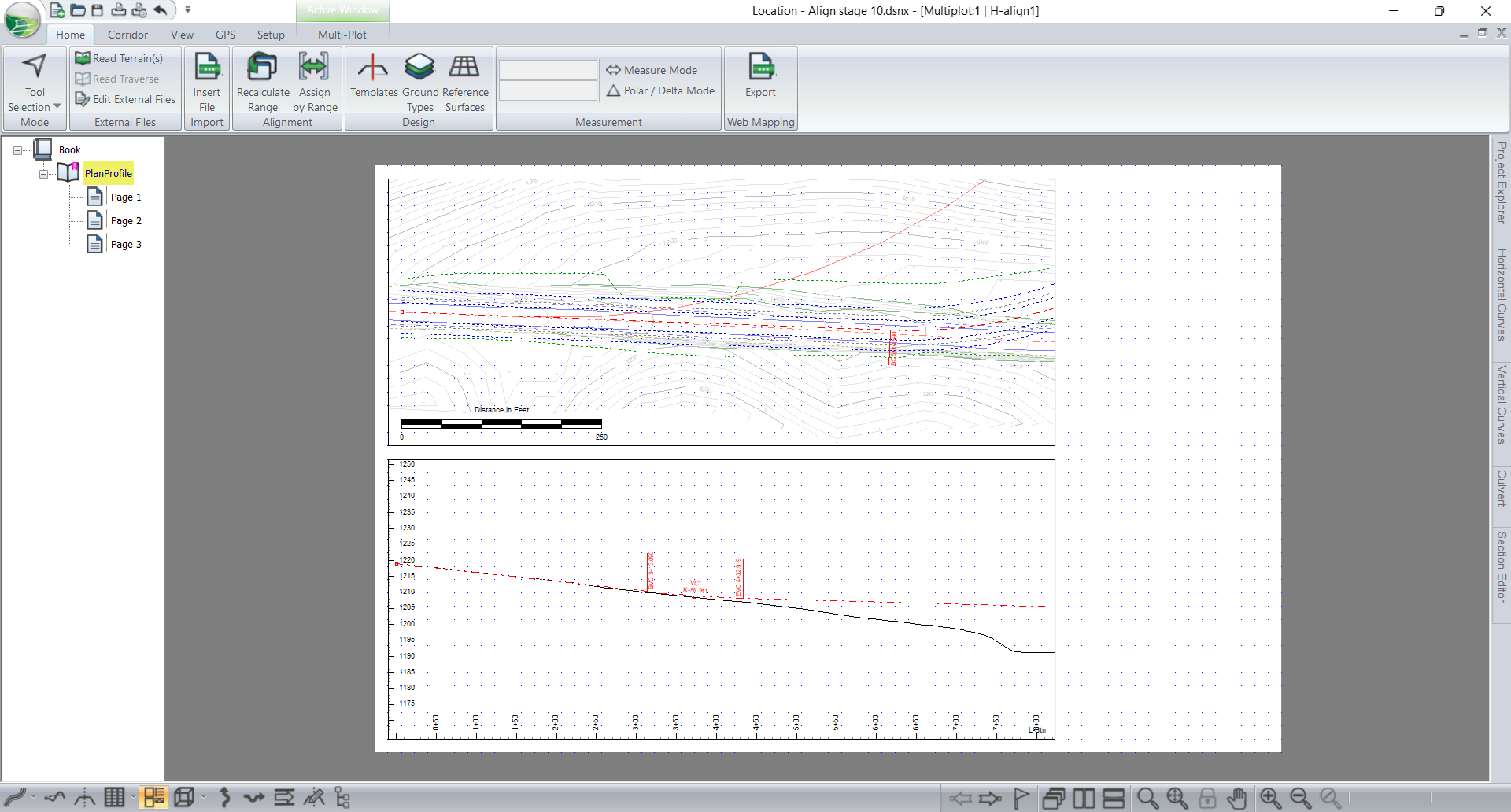
Task: Click the next station right arrow icon
Action: coord(990,799)
